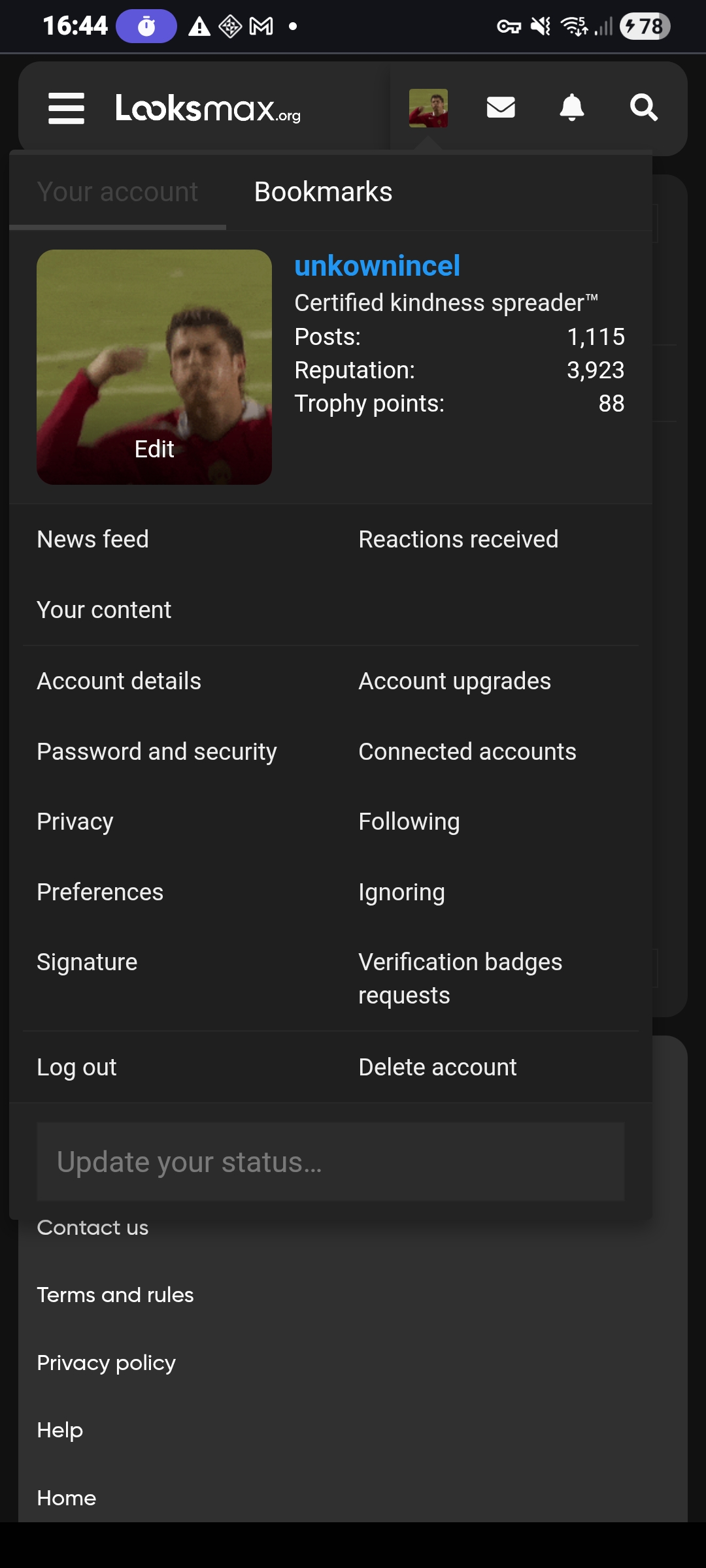Open the Terms and rules link
The height and width of the screenshot is (1568, 706).
(115, 1295)
